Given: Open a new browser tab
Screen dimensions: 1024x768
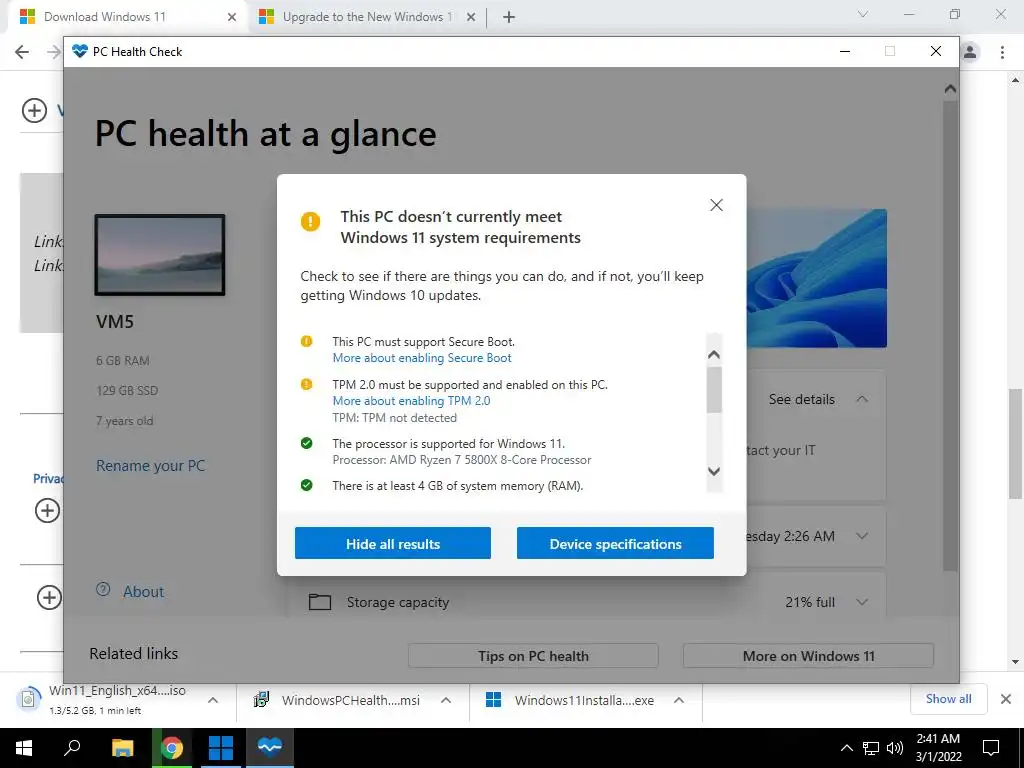Looking at the screenshot, I should pyautogui.click(x=509, y=17).
